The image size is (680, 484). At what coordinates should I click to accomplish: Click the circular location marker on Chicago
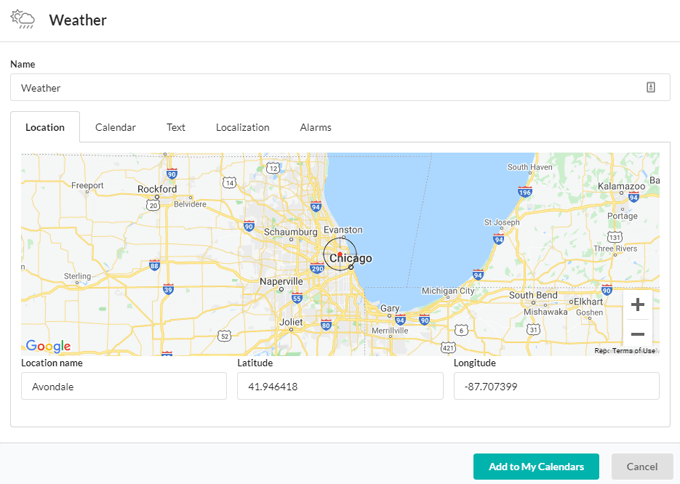click(x=340, y=254)
